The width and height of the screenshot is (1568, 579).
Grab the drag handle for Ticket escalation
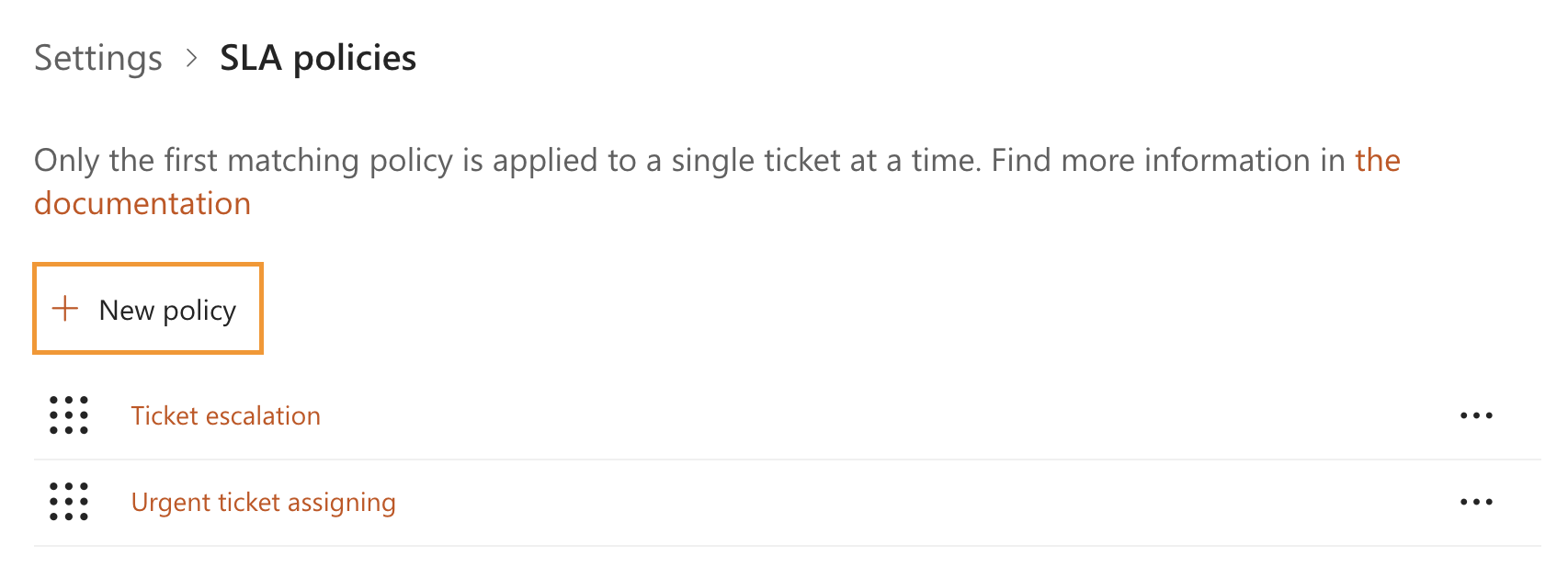click(69, 415)
